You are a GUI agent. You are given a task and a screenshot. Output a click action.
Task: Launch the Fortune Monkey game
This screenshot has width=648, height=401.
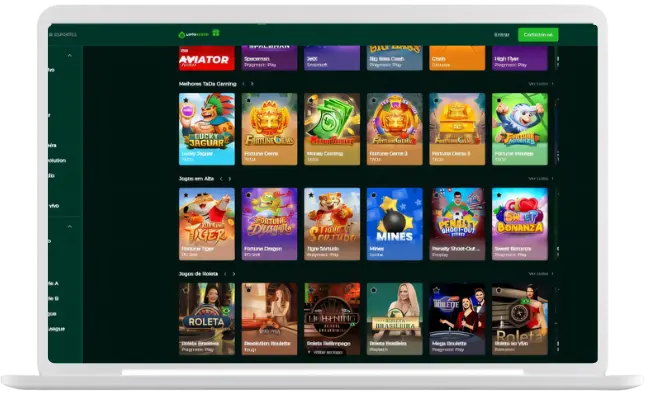tap(520, 129)
